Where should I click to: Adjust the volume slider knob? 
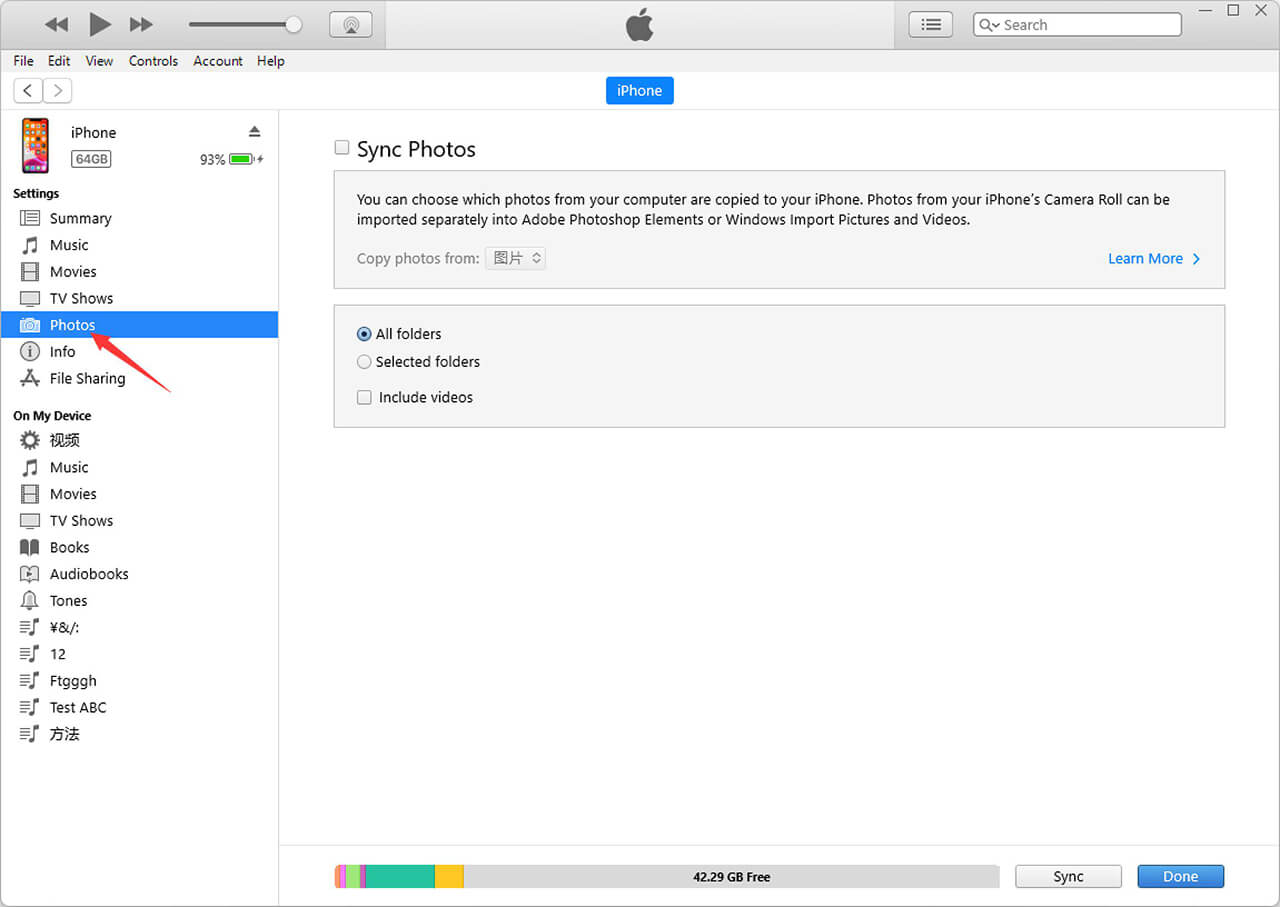click(293, 24)
